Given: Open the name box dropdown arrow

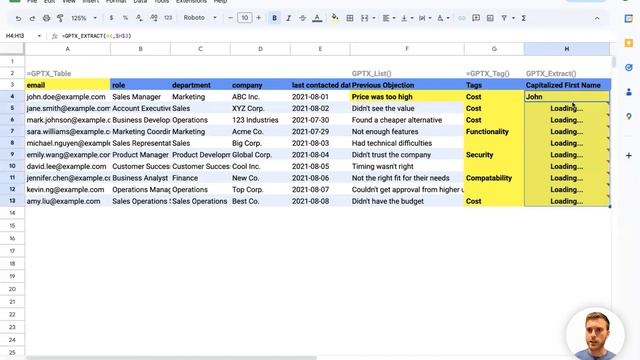Looking at the screenshot, I should (x=39, y=36).
